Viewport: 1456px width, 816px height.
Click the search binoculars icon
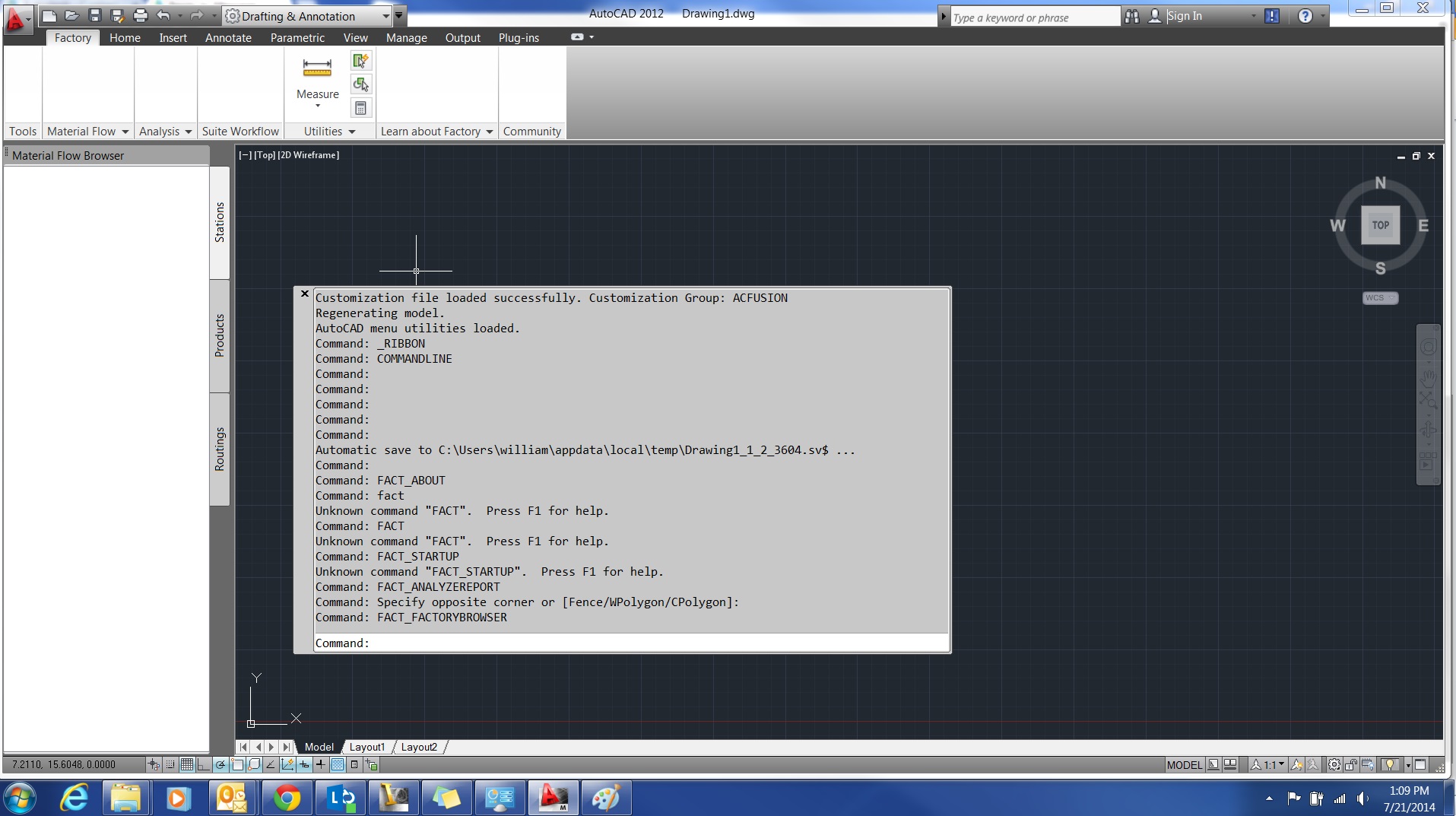[x=1132, y=16]
